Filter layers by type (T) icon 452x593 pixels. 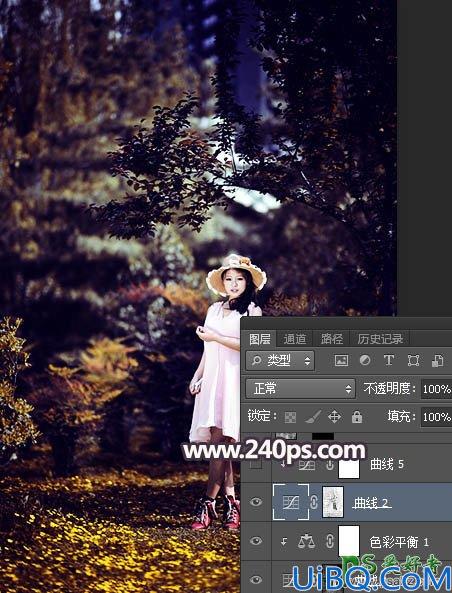389,360
